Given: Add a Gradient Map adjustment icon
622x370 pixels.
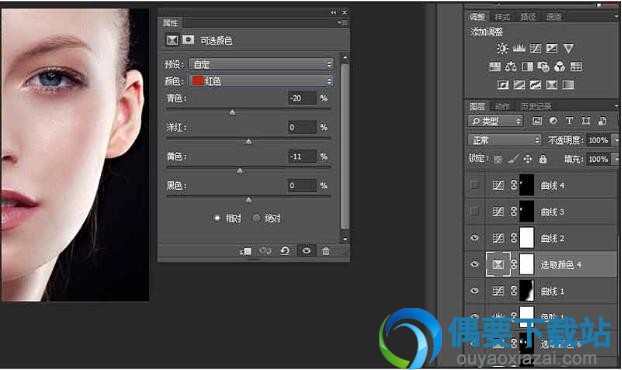Looking at the screenshot, I should pos(568,84).
